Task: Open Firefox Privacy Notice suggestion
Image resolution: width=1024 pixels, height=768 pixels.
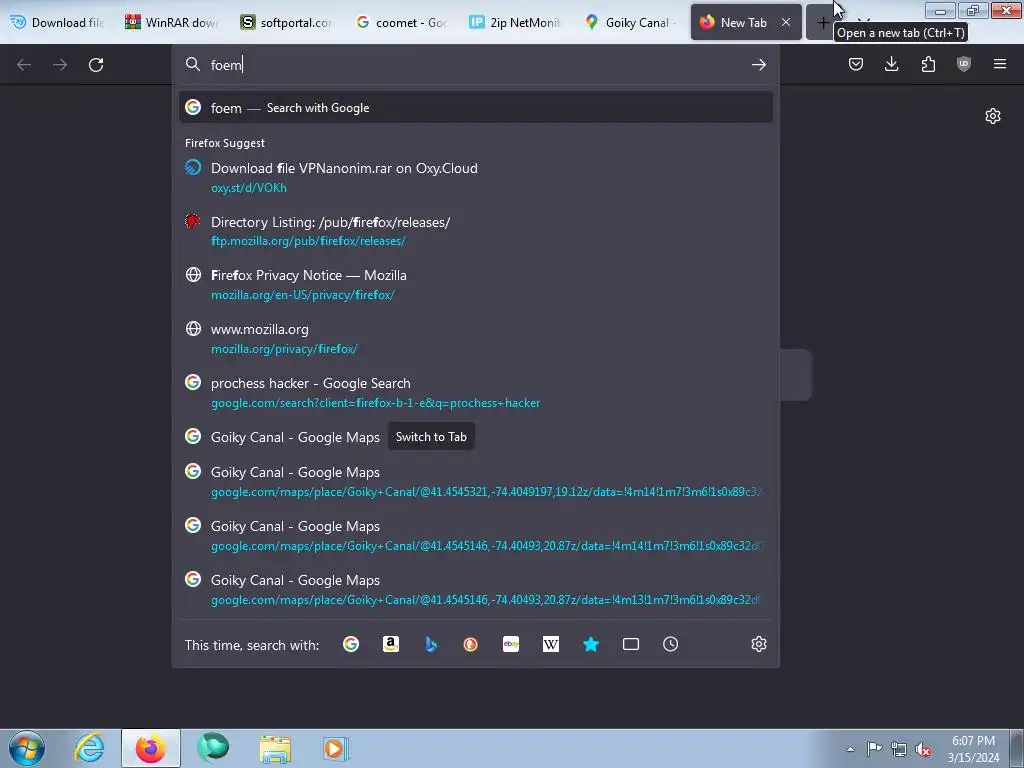Action: [x=475, y=285]
